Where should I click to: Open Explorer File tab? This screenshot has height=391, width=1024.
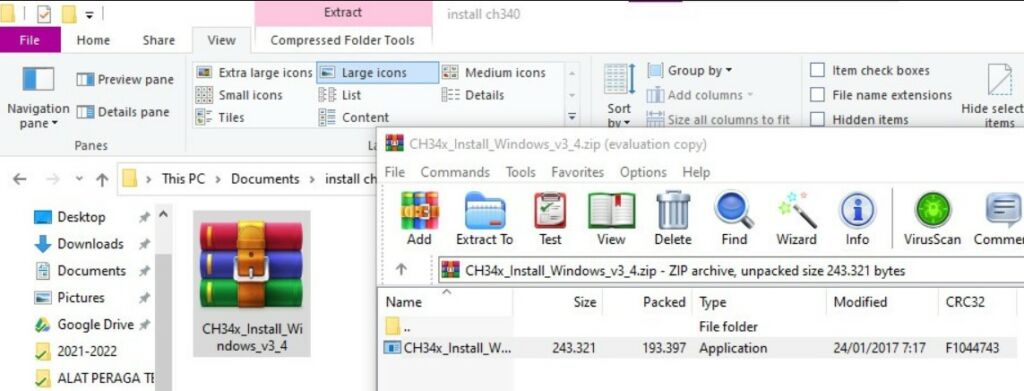[x=29, y=40]
